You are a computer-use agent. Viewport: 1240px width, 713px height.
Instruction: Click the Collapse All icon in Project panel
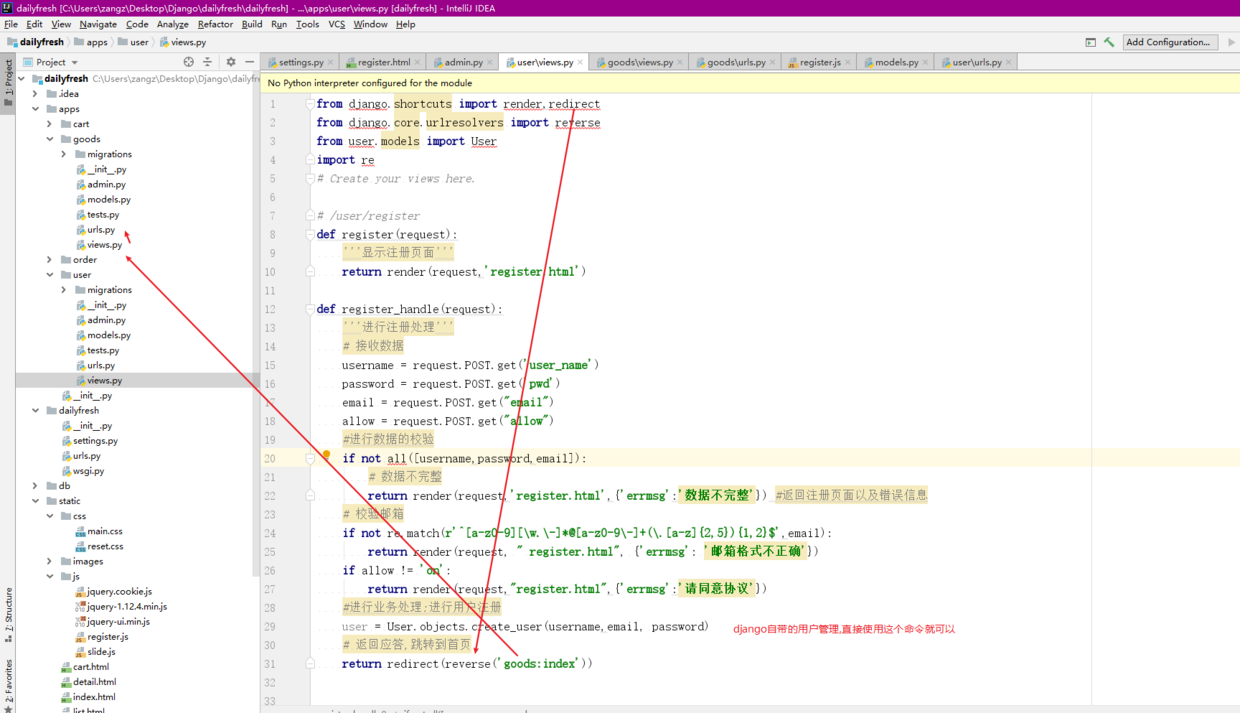(x=208, y=62)
